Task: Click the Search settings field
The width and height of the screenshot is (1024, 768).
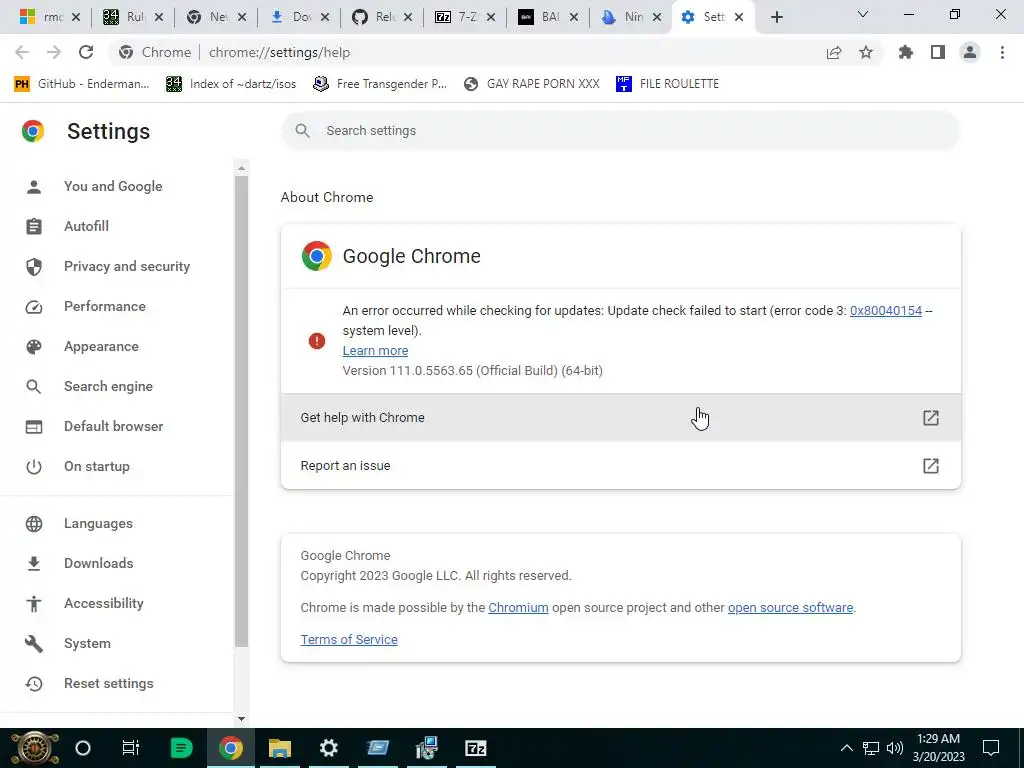Action: 620,131
